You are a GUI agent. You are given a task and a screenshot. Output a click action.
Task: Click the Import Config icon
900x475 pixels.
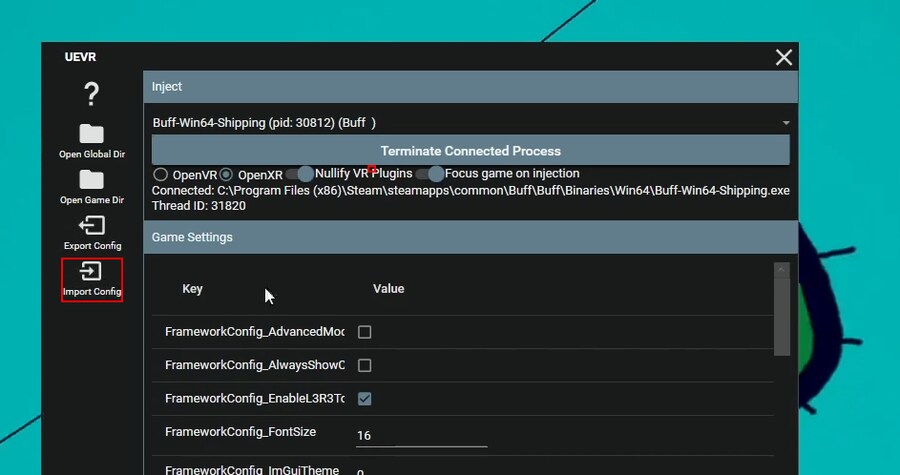(91, 272)
